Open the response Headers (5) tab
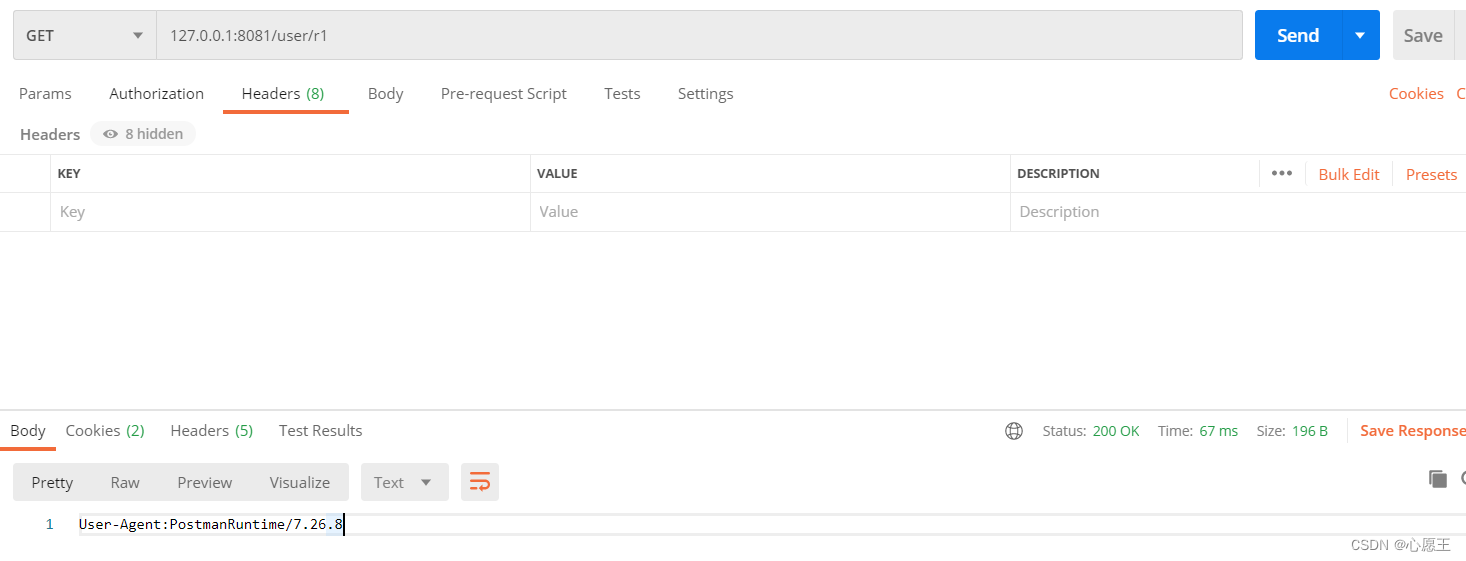The width and height of the screenshot is (1466, 561). click(x=211, y=430)
